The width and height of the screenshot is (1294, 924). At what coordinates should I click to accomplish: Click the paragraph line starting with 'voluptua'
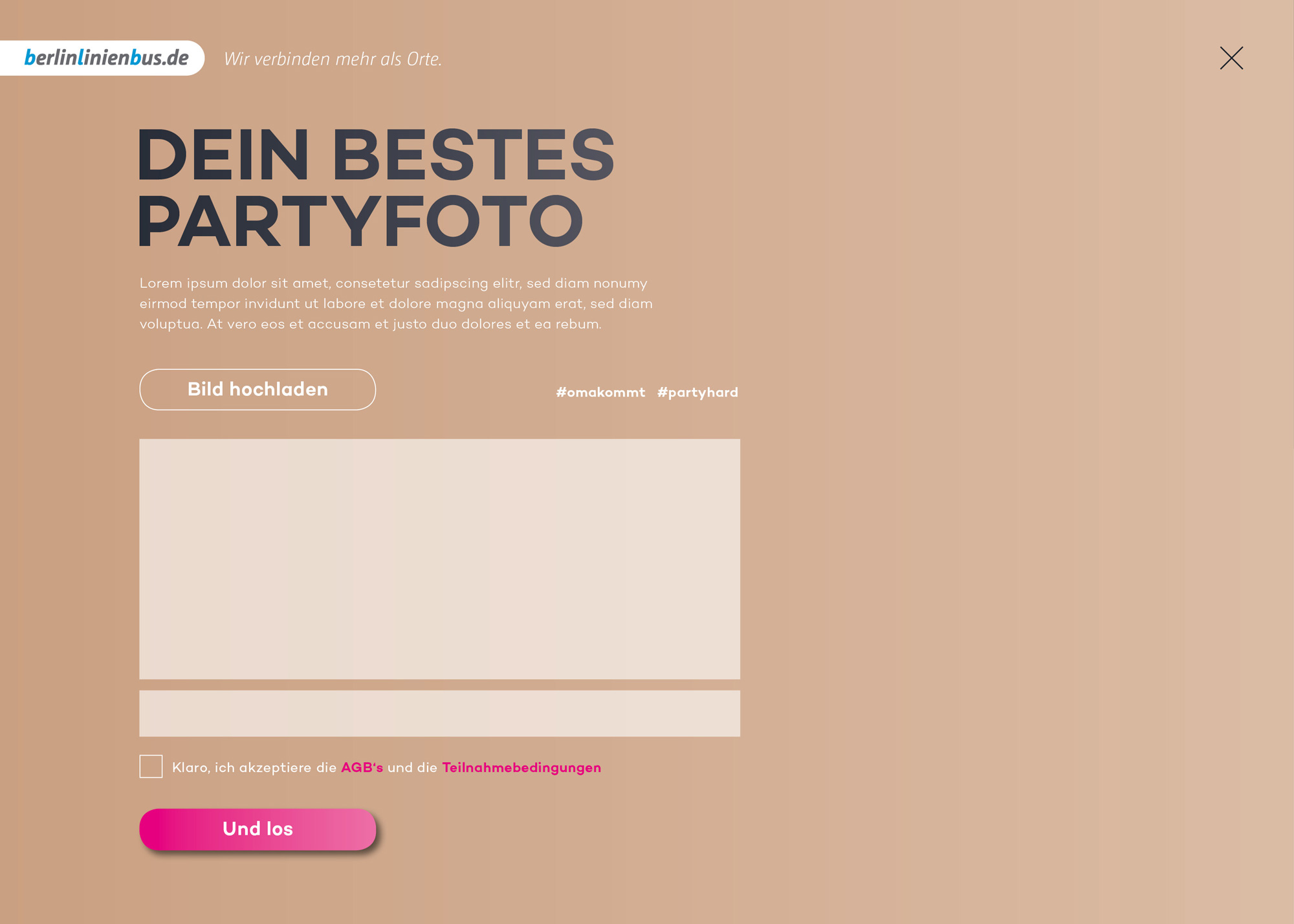(371, 324)
